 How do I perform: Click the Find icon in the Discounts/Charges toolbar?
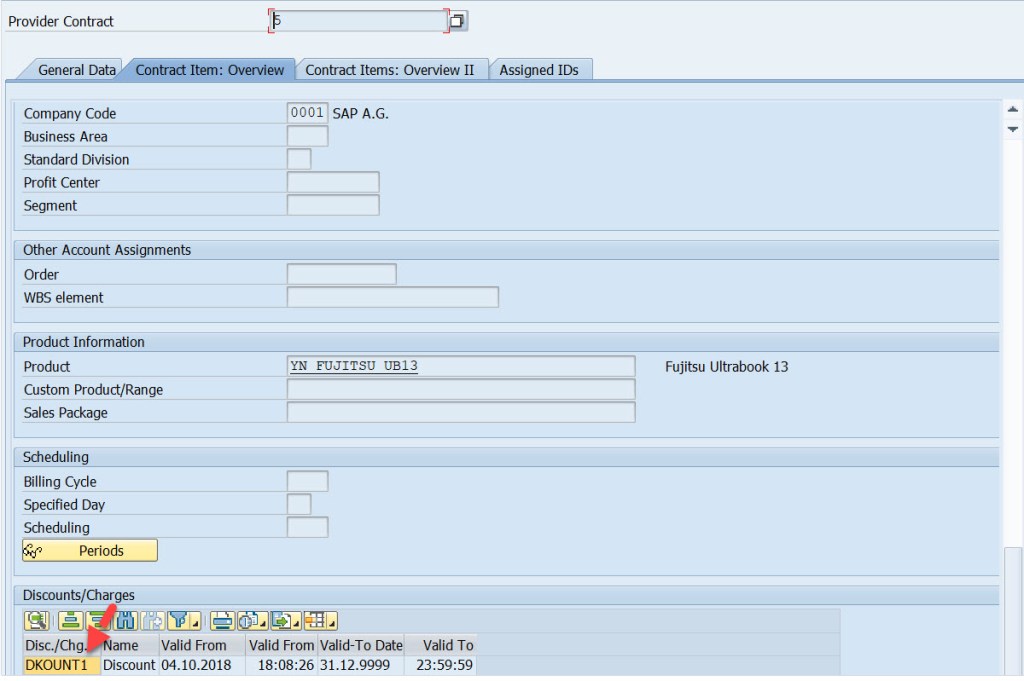126,621
